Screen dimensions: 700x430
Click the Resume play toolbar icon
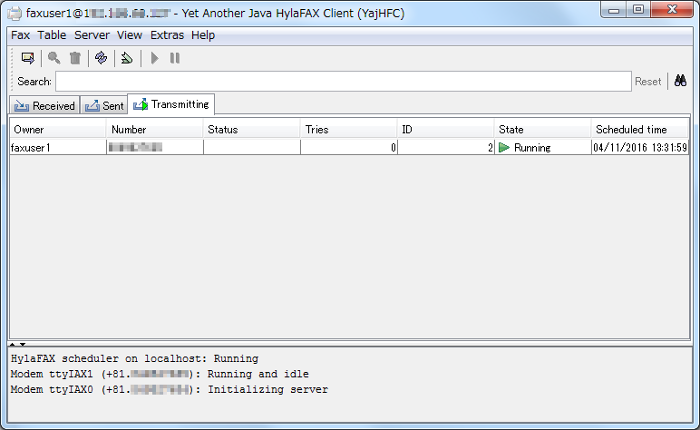[154, 58]
